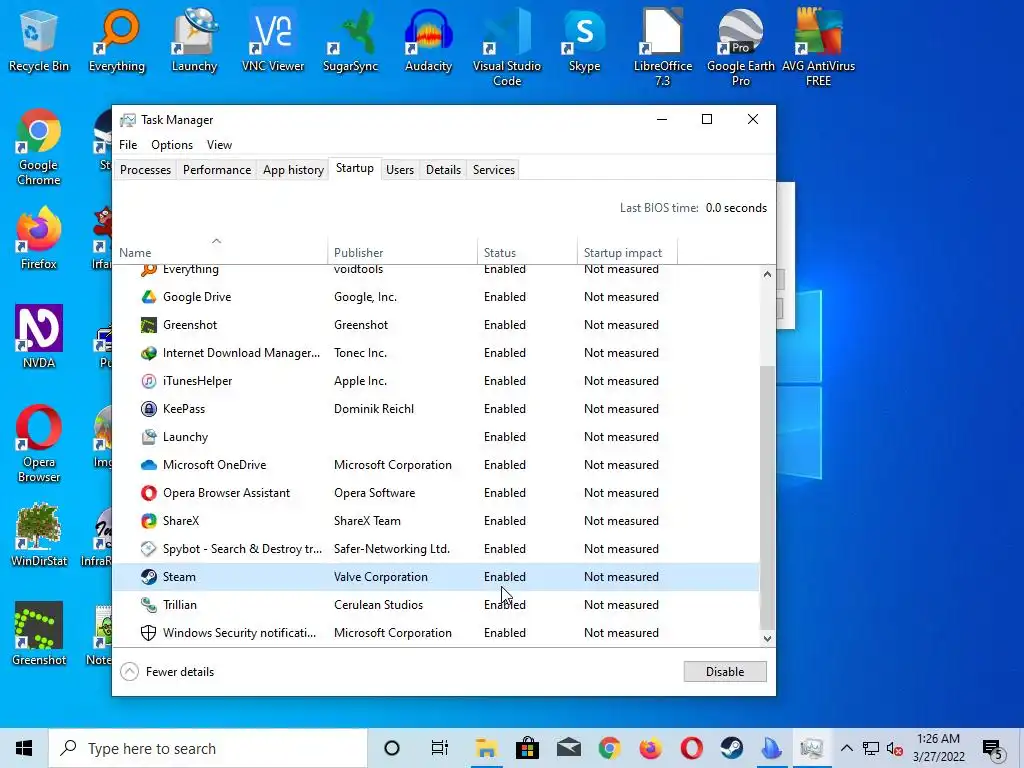Screen dimensions: 1024x768
Task: Select the Google Earth Pro desktop icon
Action: point(741,47)
